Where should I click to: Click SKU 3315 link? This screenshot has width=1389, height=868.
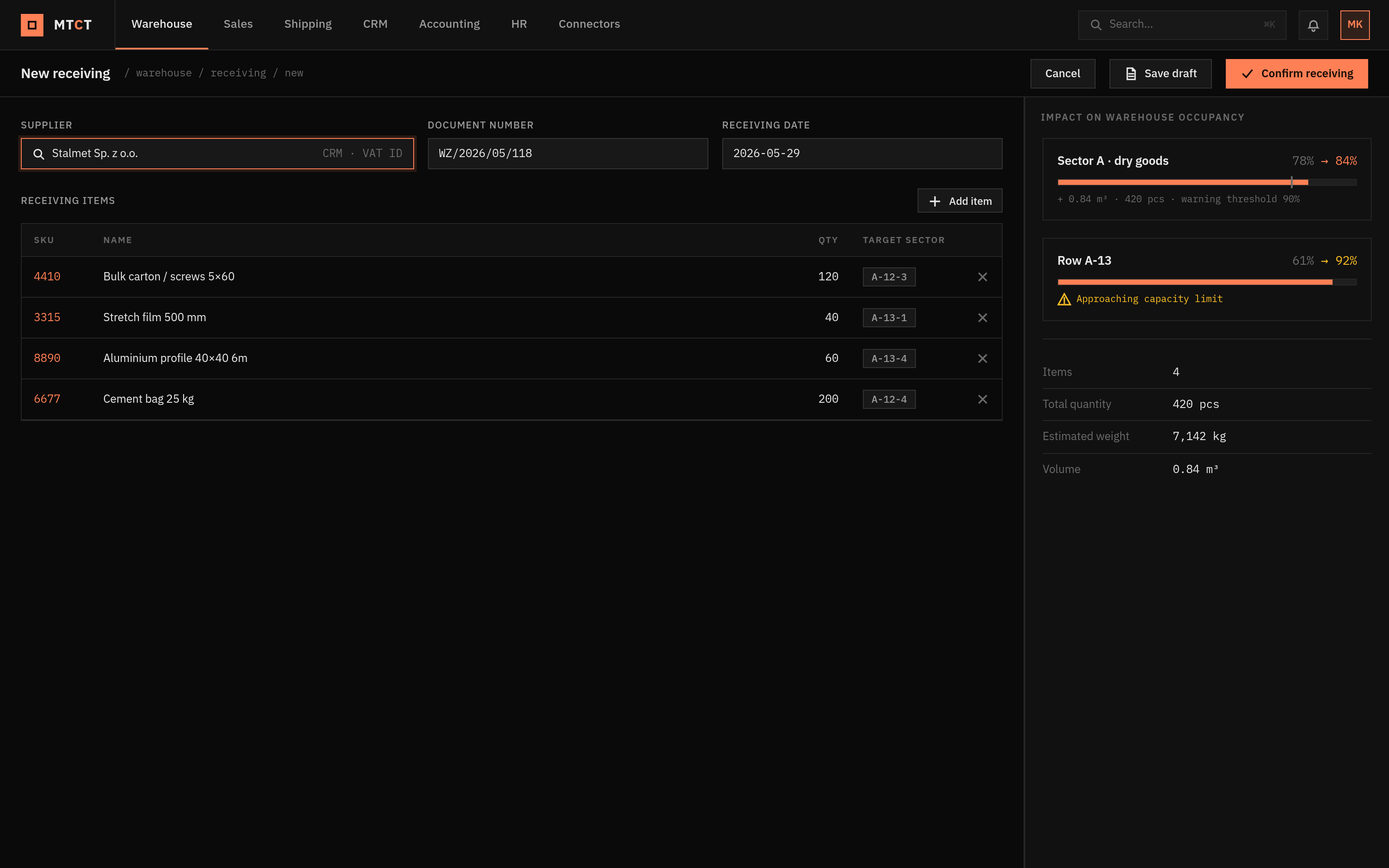(47, 317)
